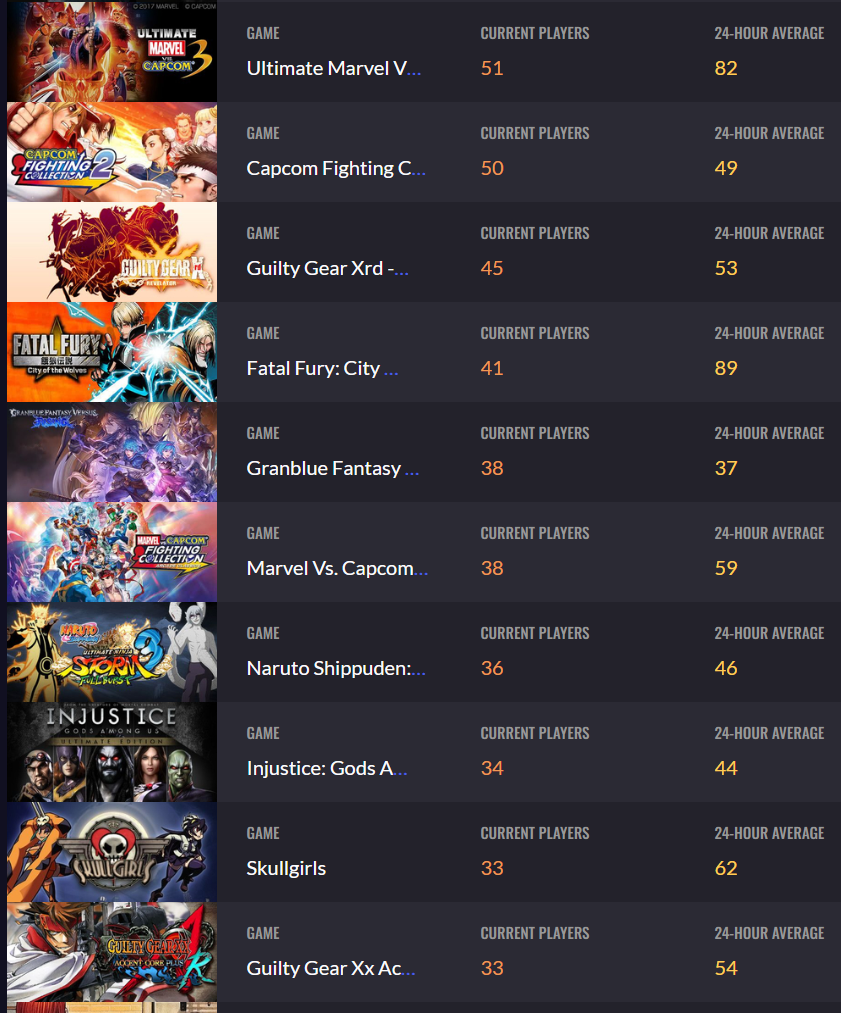Image resolution: width=841 pixels, height=1013 pixels.
Task: Open the Ultimate Marvel V... game title link
Action: pyautogui.click(x=333, y=68)
